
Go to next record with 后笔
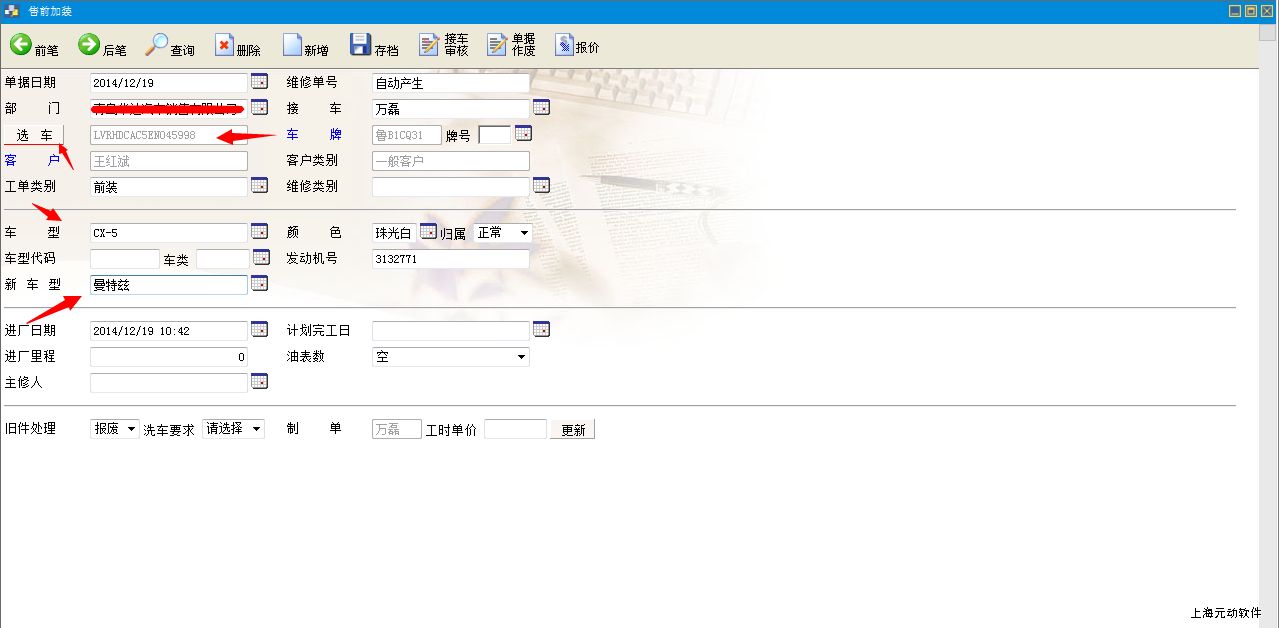pos(102,46)
